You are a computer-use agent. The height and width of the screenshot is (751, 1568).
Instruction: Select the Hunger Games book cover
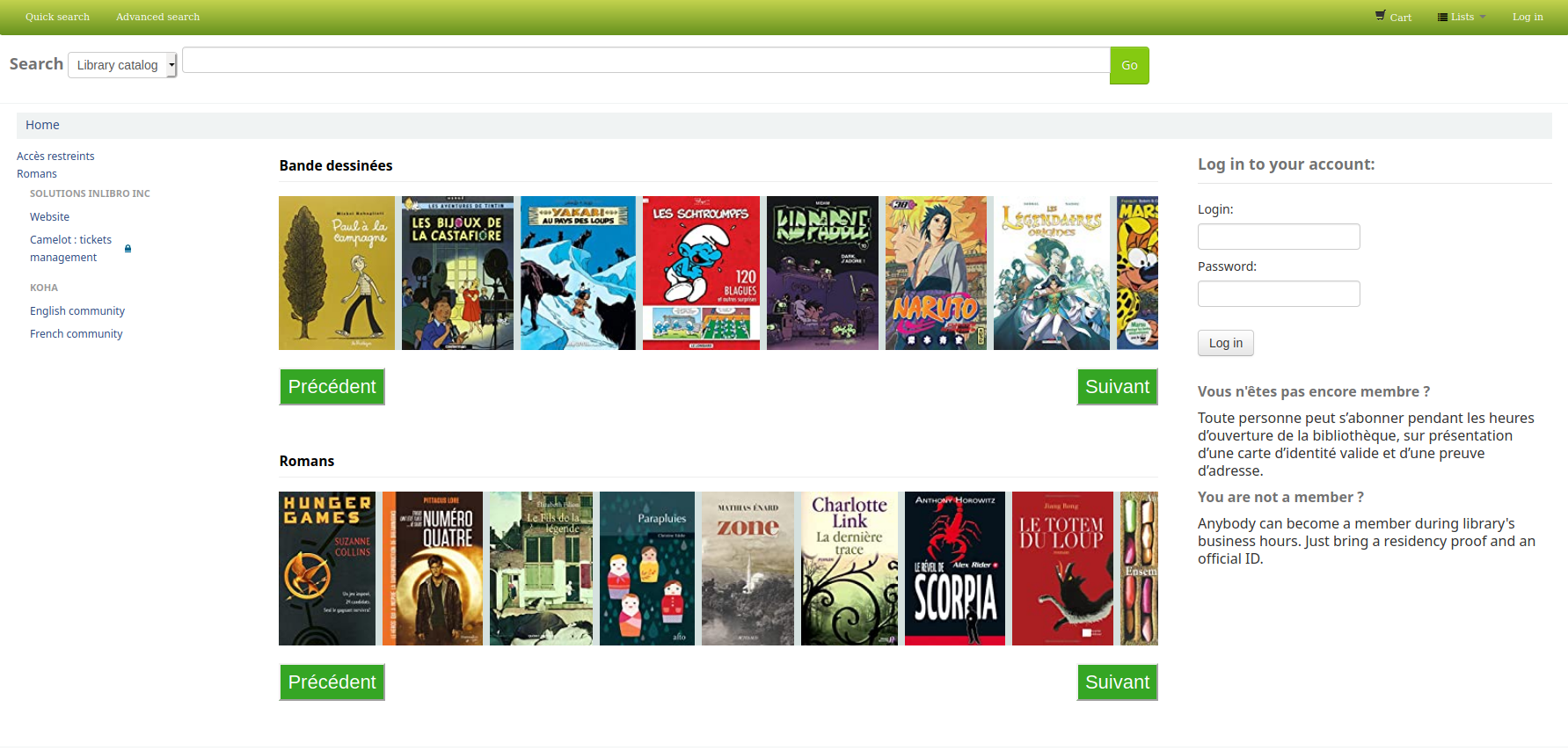click(x=327, y=568)
